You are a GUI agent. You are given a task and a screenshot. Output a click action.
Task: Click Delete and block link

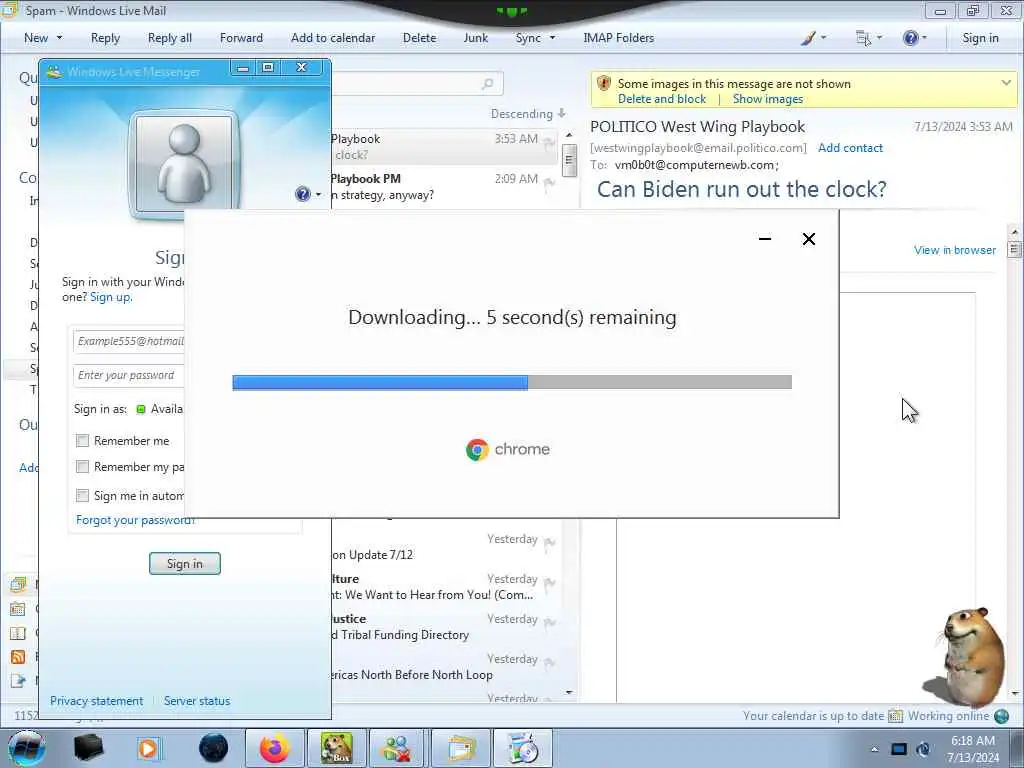pos(662,99)
